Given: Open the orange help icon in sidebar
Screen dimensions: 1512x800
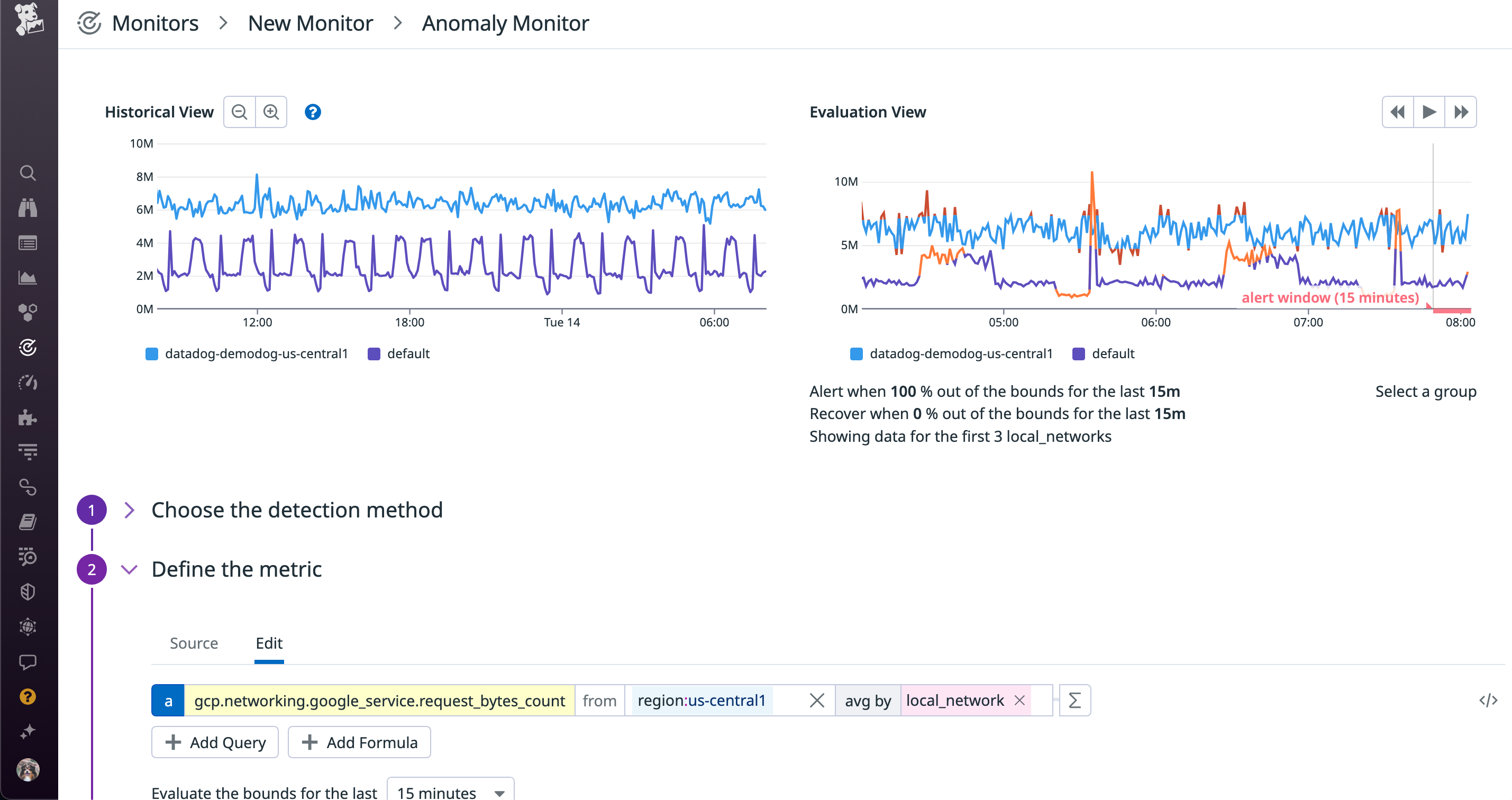Looking at the screenshot, I should [28, 697].
